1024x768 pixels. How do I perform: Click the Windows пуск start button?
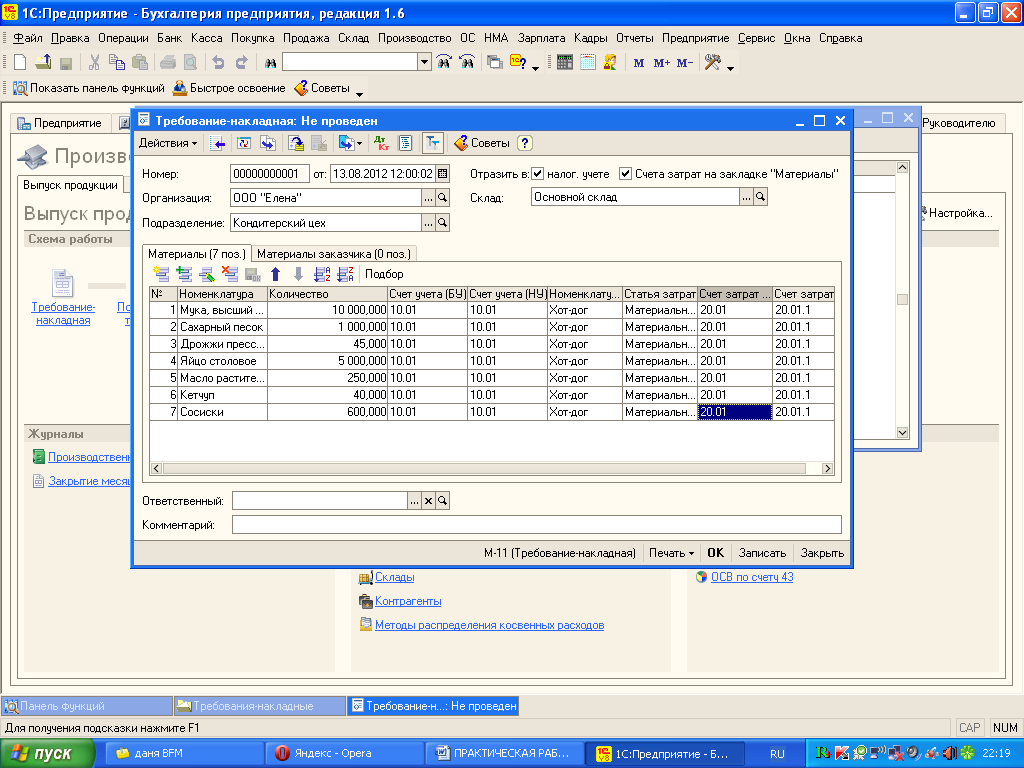46,754
